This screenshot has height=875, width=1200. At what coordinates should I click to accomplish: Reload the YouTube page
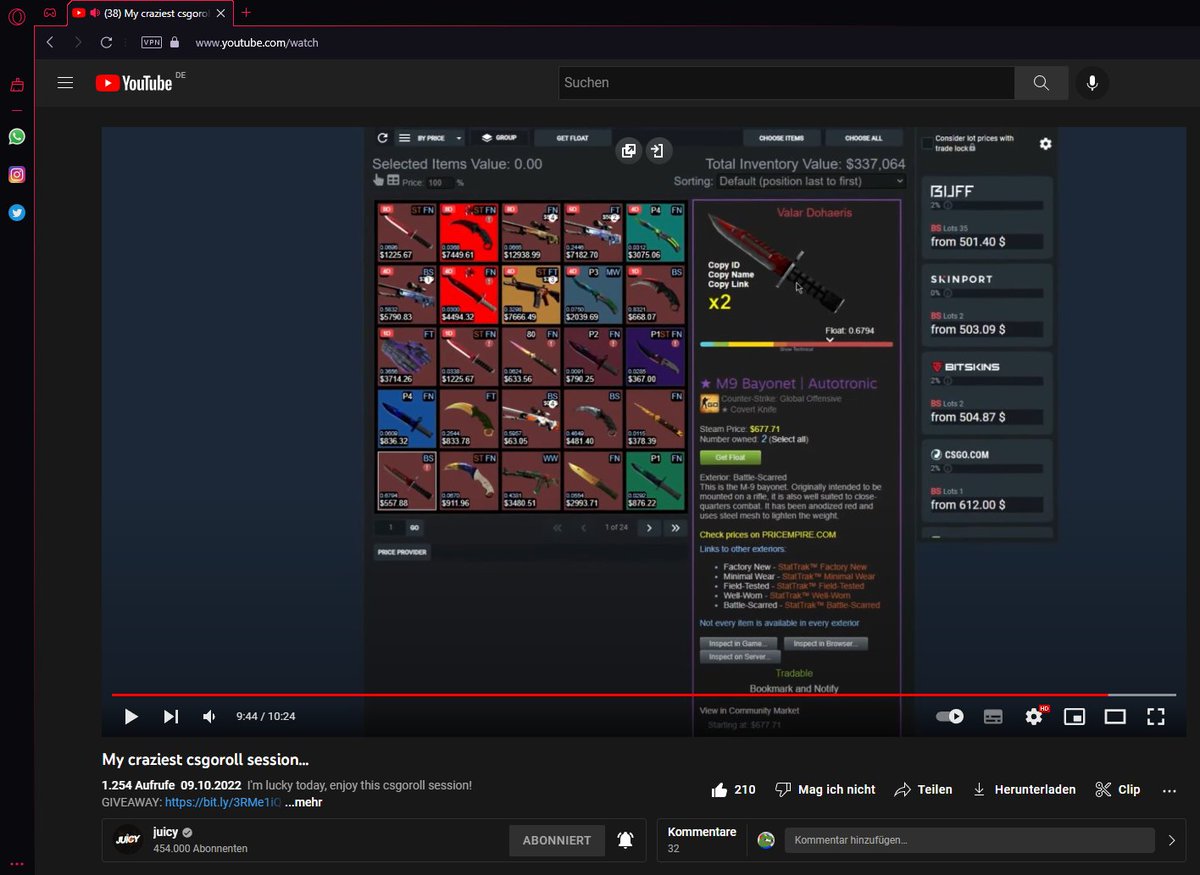point(106,43)
